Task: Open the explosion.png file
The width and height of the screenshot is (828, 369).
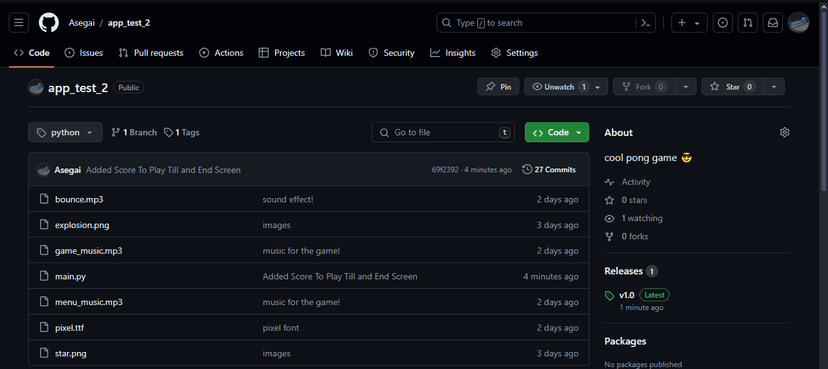Action: [x=82, y=225]
